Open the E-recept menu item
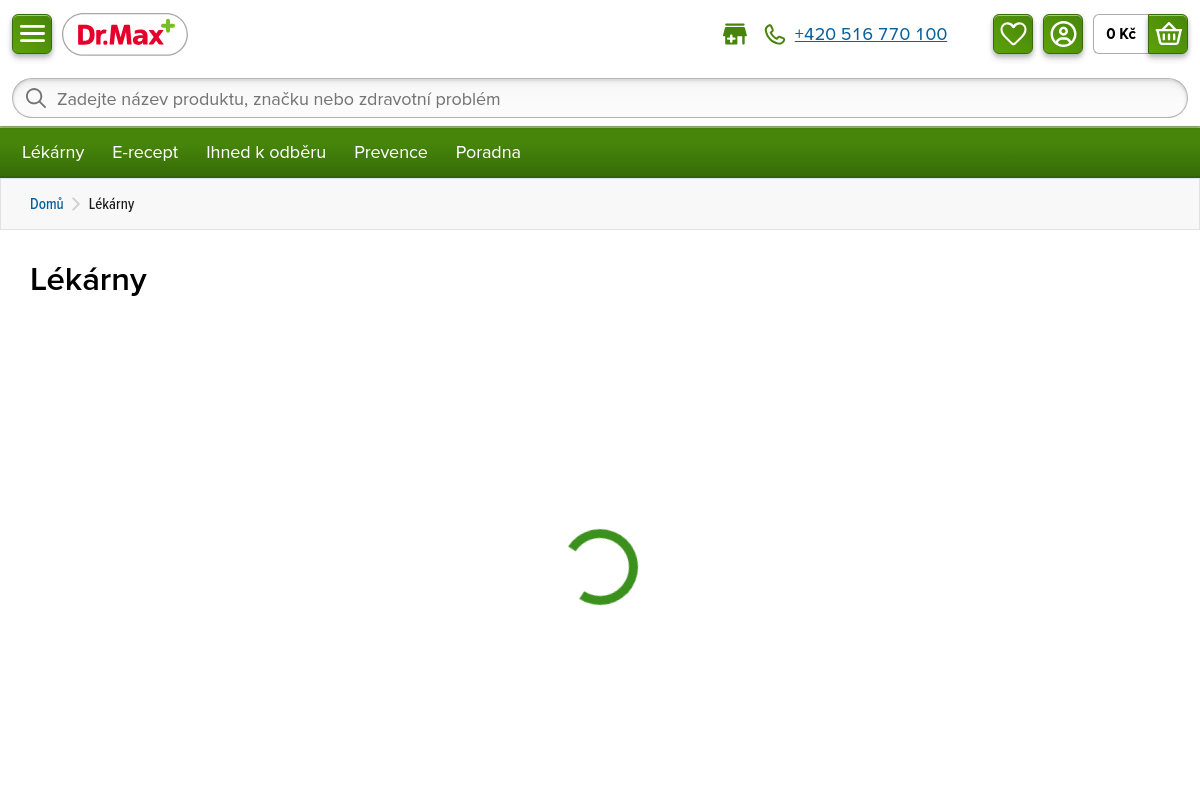 click(145, 152)
